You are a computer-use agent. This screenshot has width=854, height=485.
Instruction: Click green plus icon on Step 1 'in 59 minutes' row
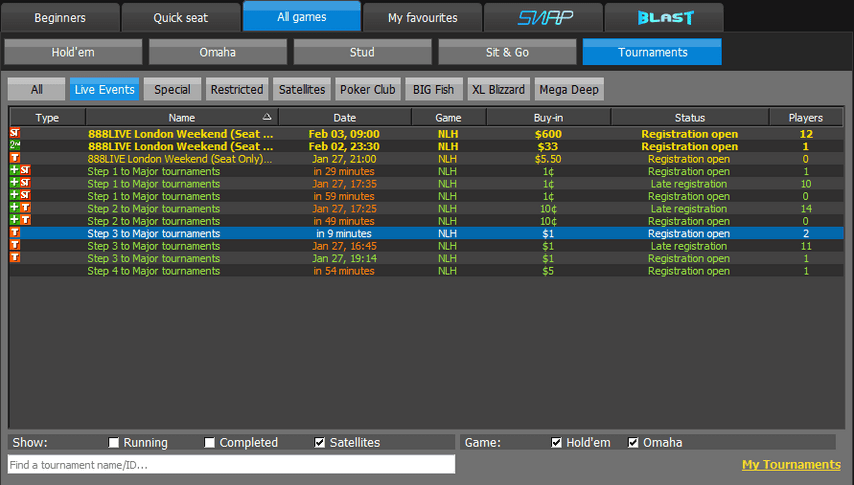point(15,195)
